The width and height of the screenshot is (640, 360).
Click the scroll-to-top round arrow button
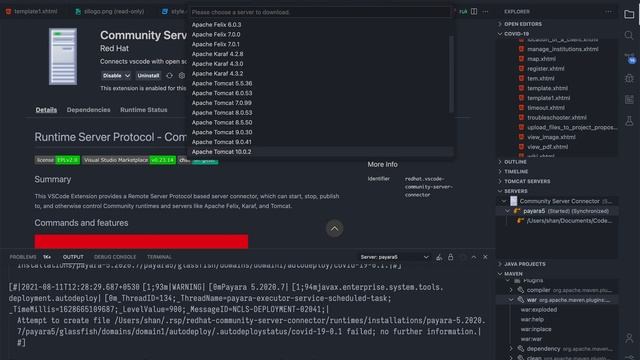click(x=334, y=229)
